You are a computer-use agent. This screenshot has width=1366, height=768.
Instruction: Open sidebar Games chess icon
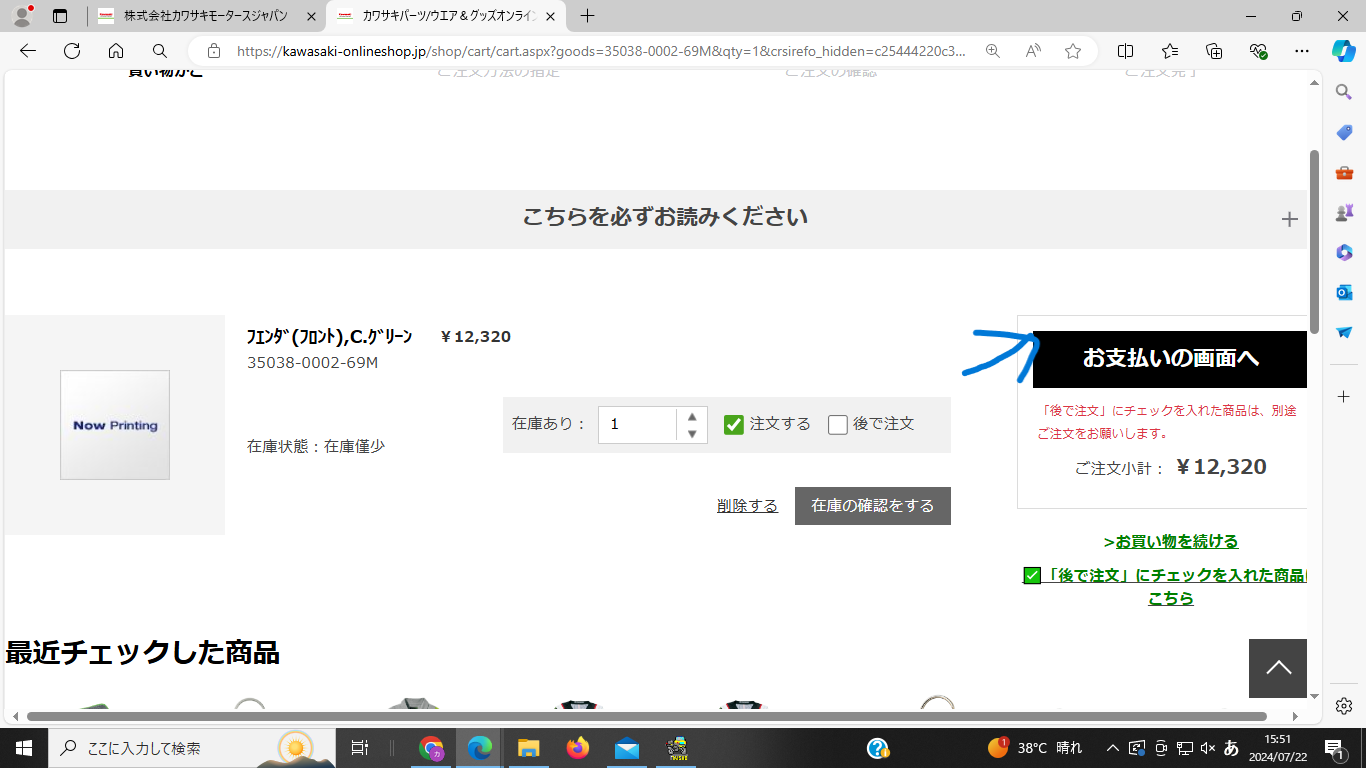[x=1344, y=212]
